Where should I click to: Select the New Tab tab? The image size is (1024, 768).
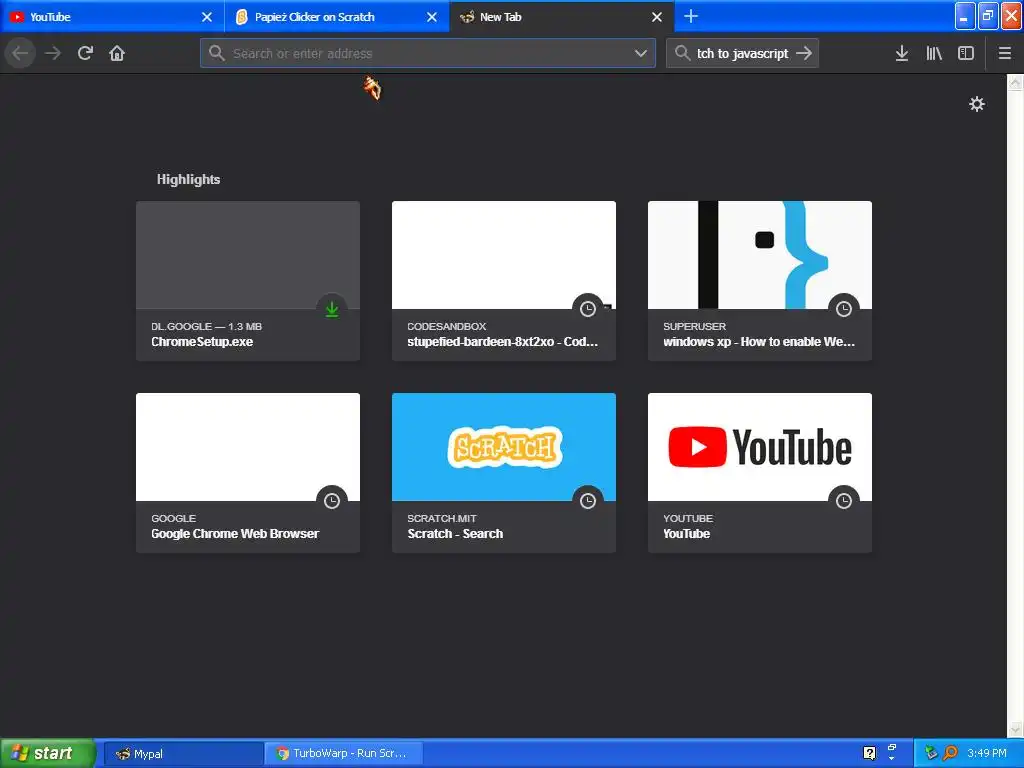562,17
